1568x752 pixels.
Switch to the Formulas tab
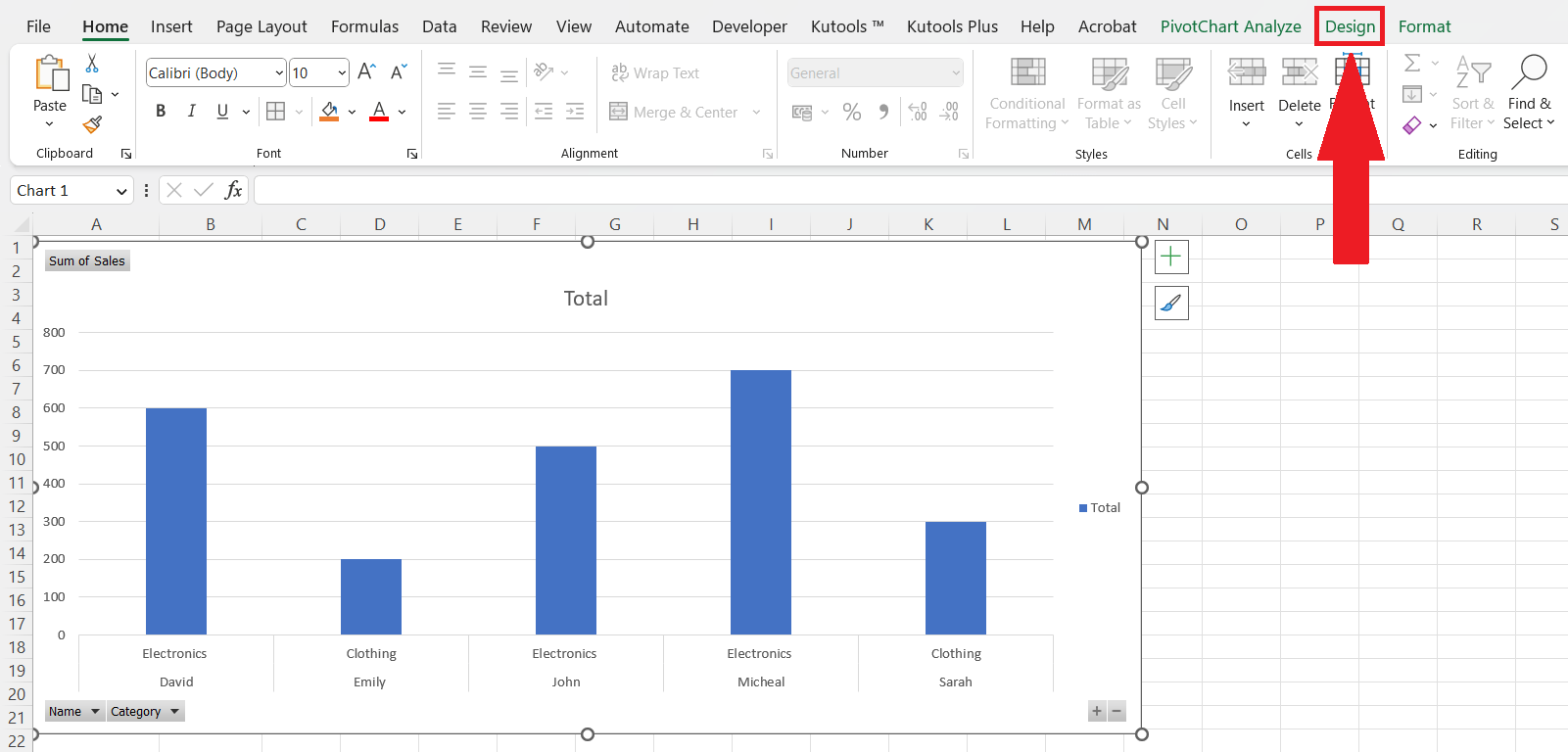364,26
